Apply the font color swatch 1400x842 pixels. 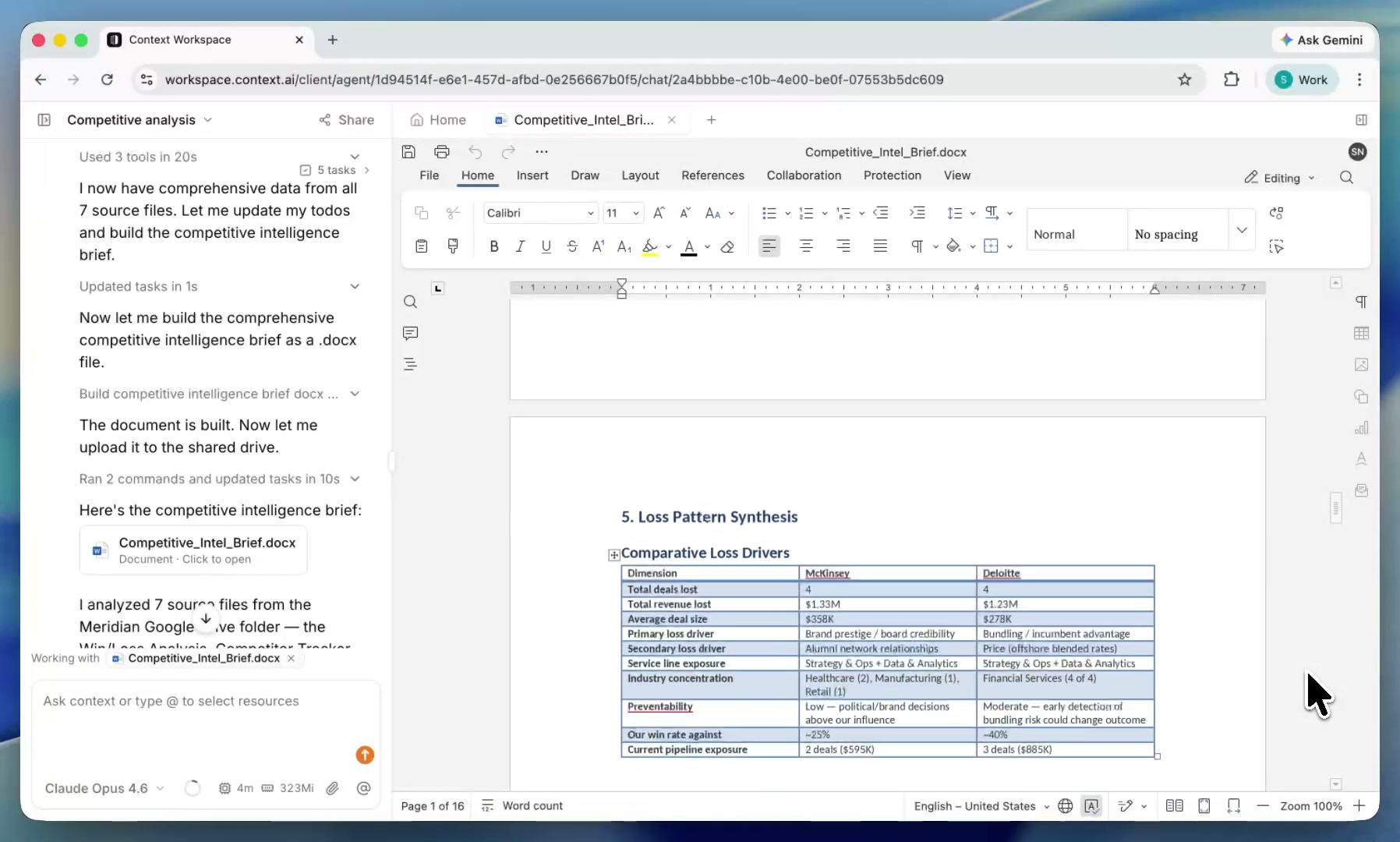[x=689, y=246]
